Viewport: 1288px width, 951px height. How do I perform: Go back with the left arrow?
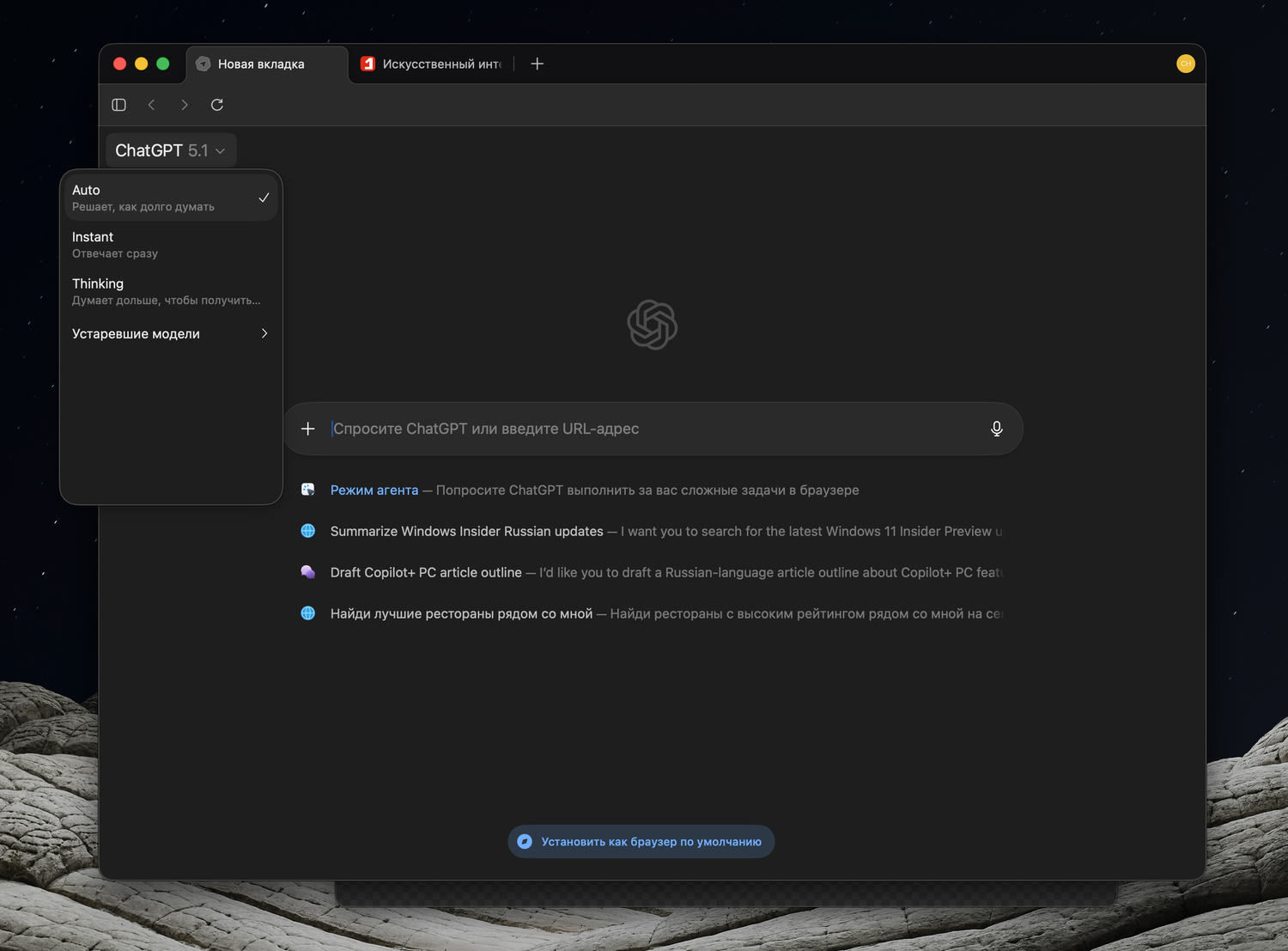(152, 105)
